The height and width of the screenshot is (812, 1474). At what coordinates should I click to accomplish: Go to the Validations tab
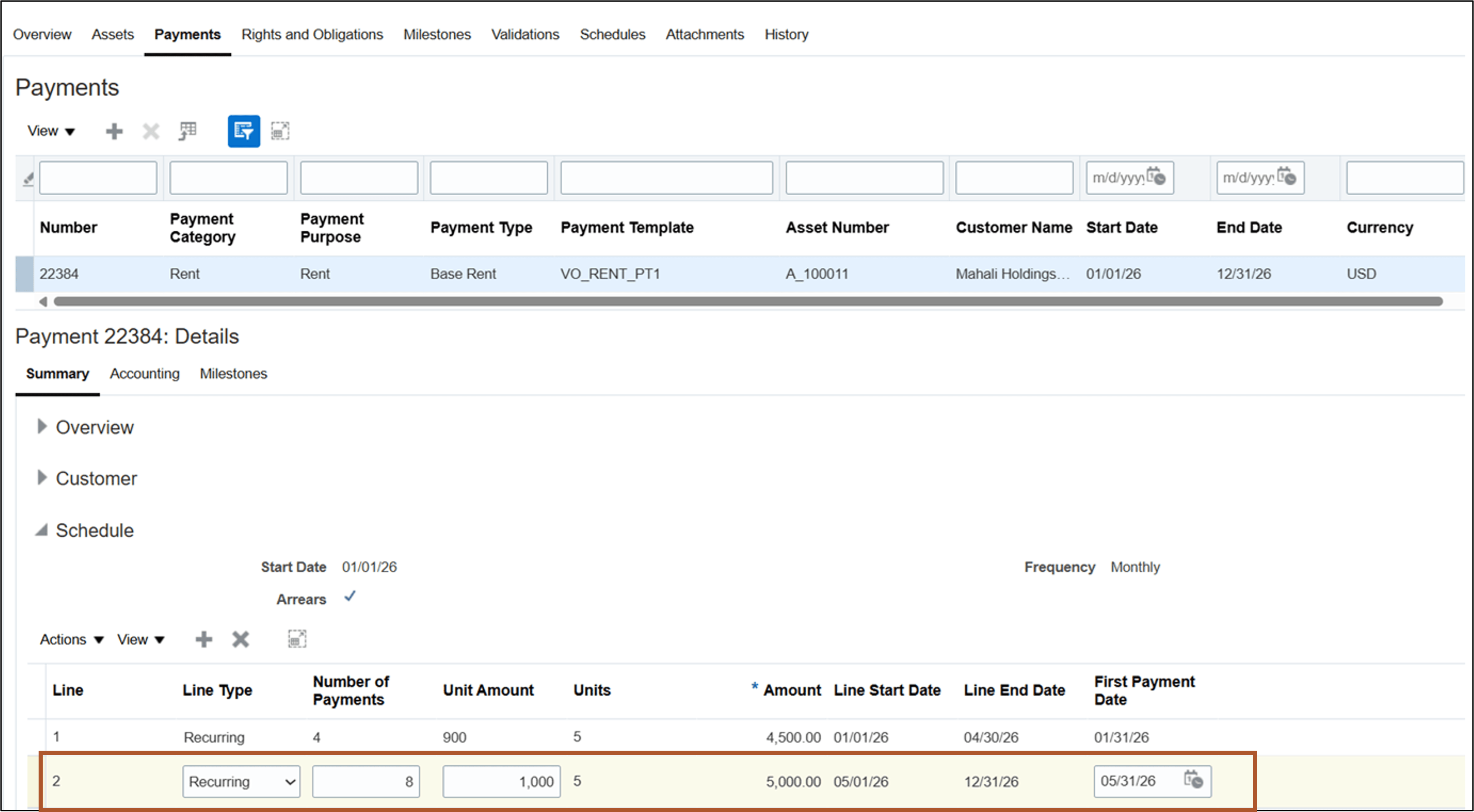coord(525,35)
